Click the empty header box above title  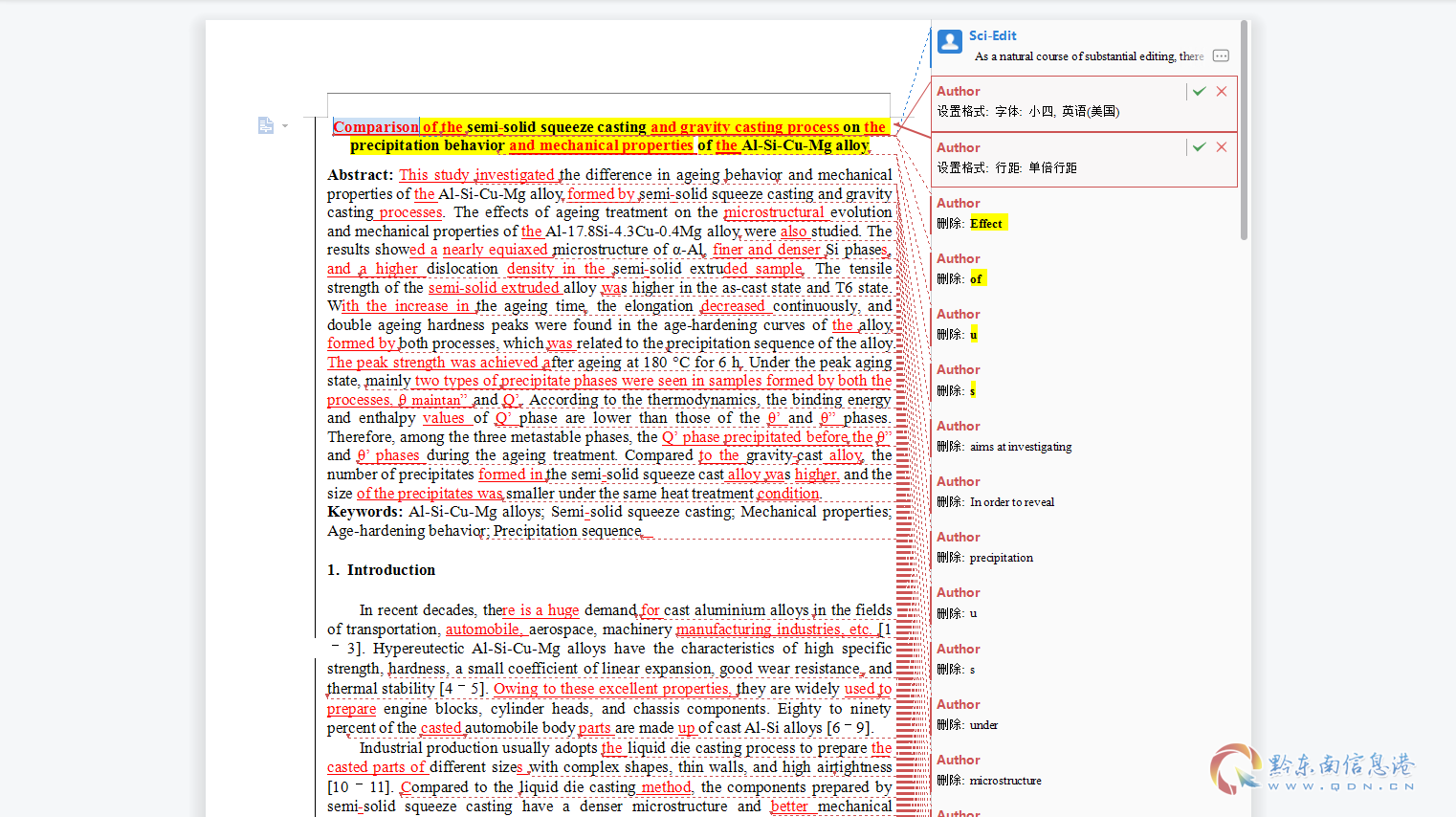[x=608, y=104]
